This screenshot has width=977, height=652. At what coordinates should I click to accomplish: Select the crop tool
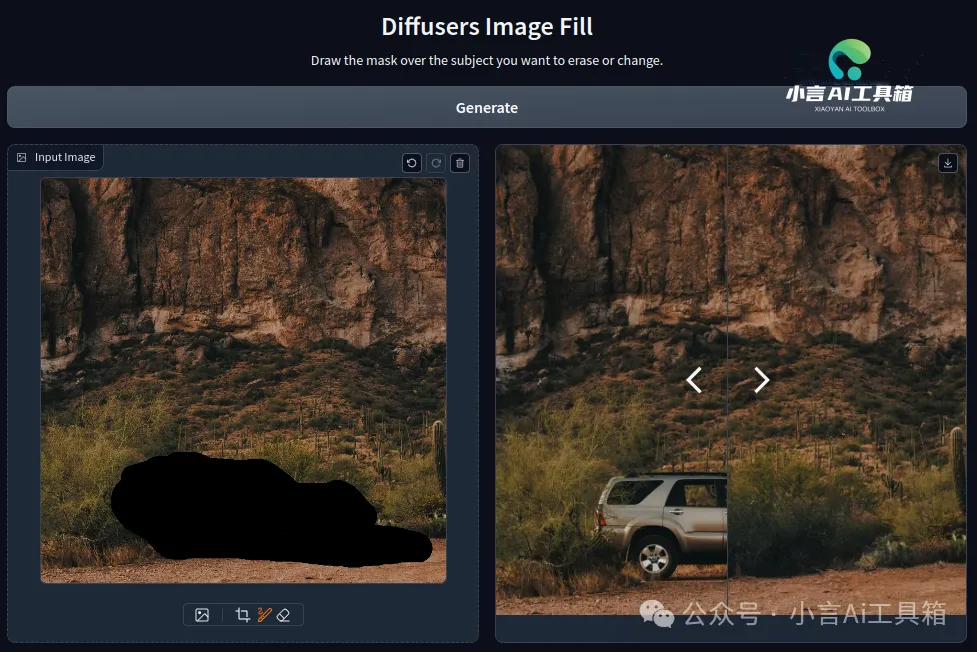tap(242, 615)
